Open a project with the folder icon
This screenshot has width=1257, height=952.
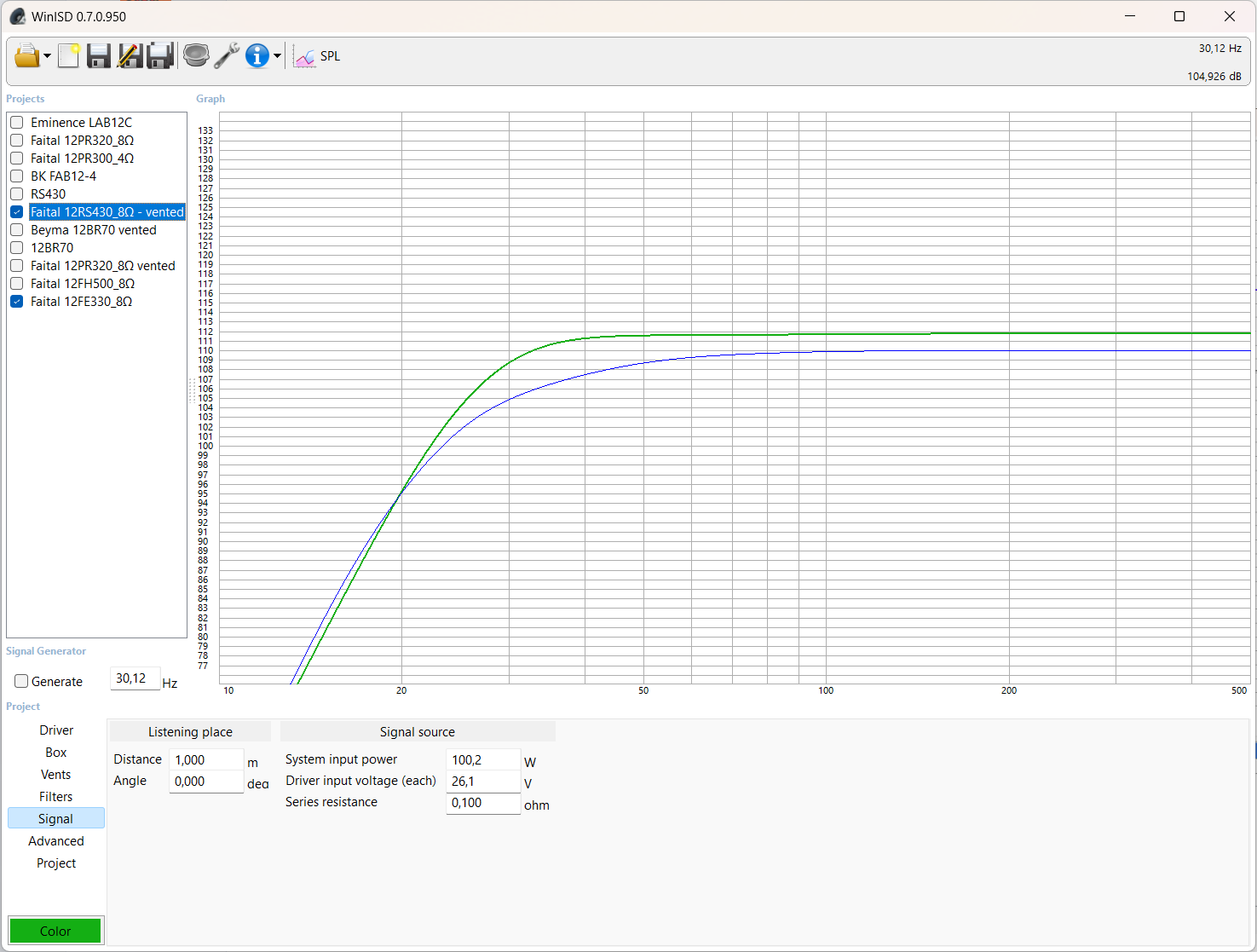(26, 56)
